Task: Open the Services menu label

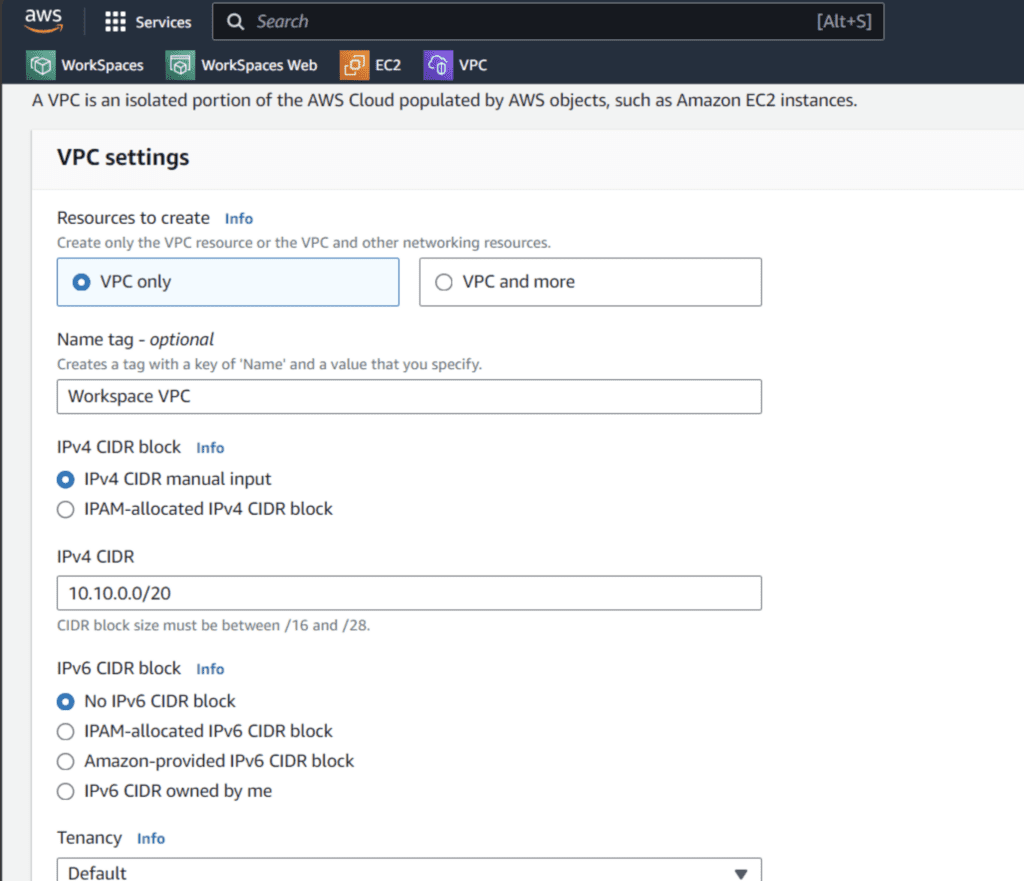Action: [x=163, y=22]
